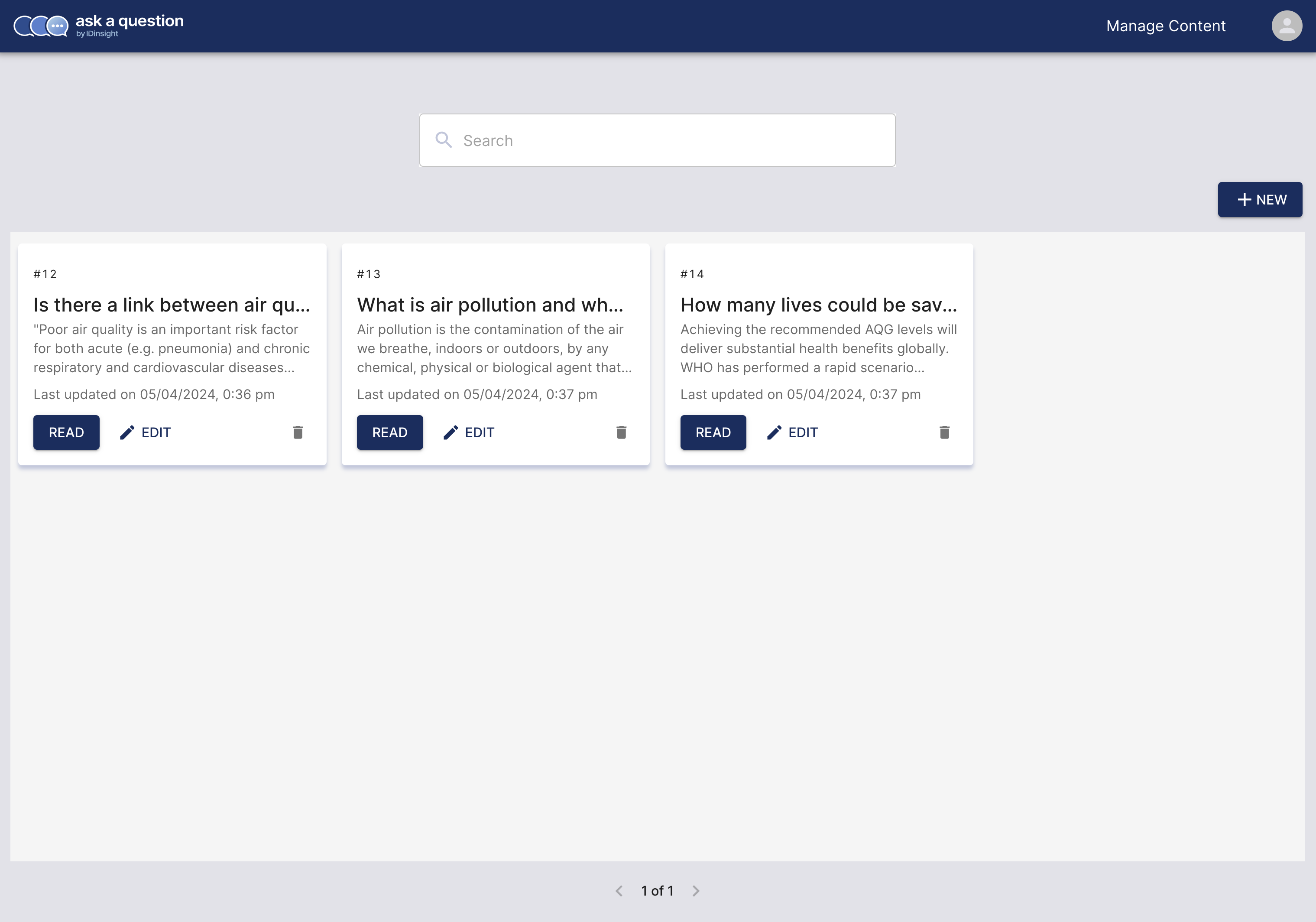The image size is (1316, 922).
Task: Click title 'Is there a link between air qu...'
Action: click(172, 305)
